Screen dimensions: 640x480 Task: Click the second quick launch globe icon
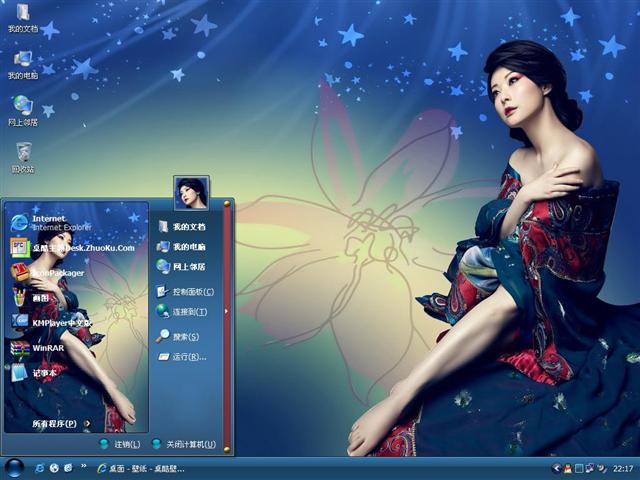(x=54, y=468)
